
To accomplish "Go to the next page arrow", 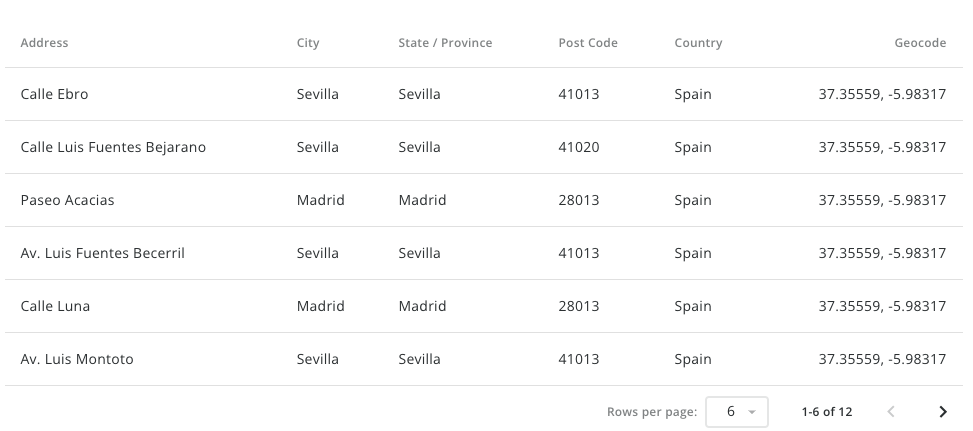I will (942, 412).
